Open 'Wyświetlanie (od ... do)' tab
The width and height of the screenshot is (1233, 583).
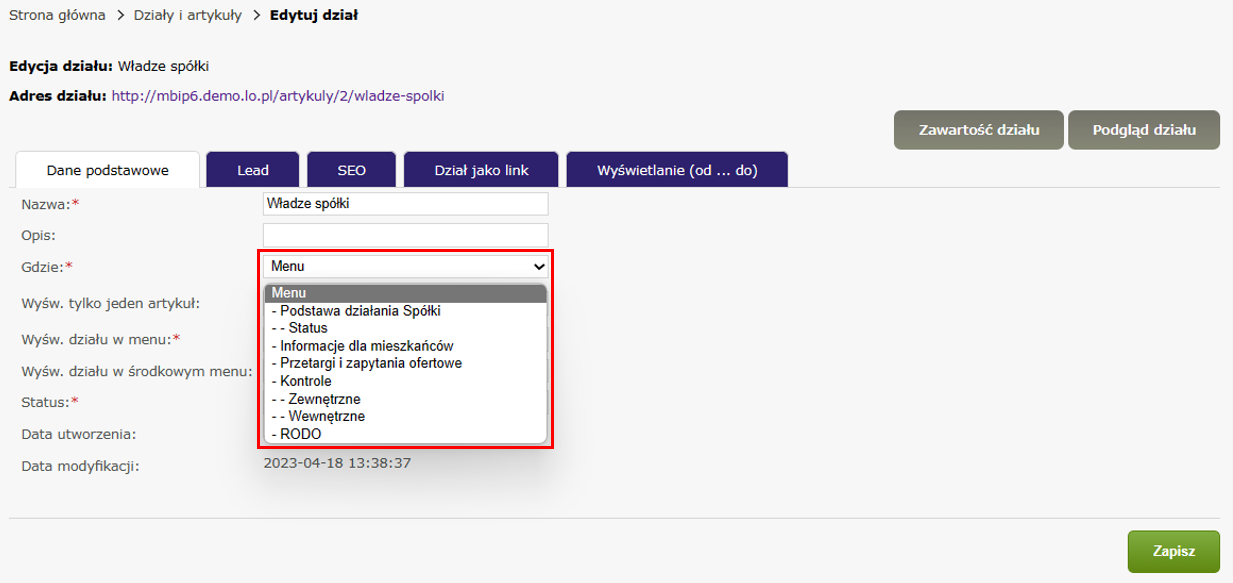(677, 170)
